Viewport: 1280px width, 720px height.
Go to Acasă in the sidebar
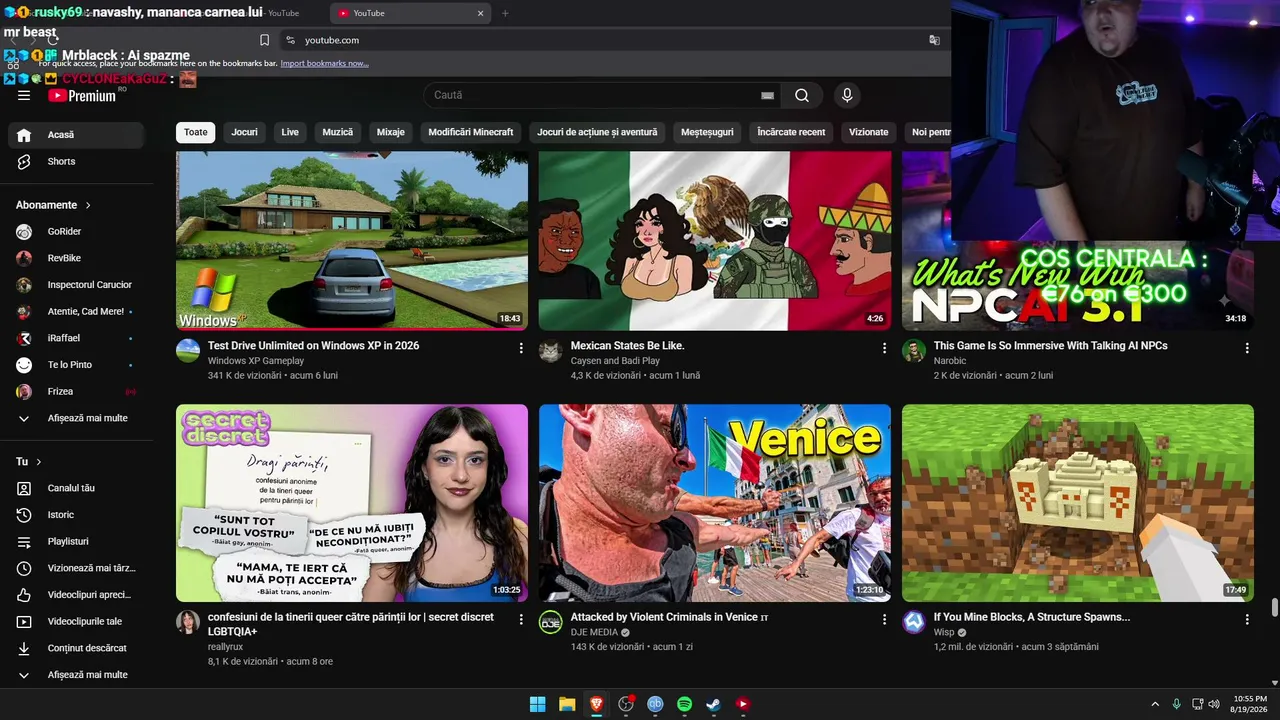pos(76,135)
